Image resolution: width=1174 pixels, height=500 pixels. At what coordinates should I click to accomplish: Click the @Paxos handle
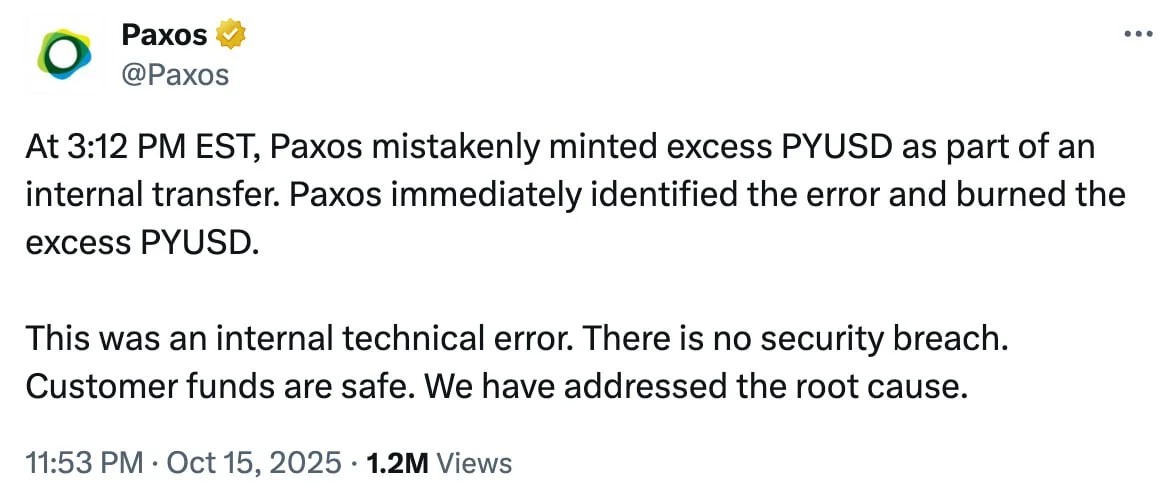coord(175,74)
